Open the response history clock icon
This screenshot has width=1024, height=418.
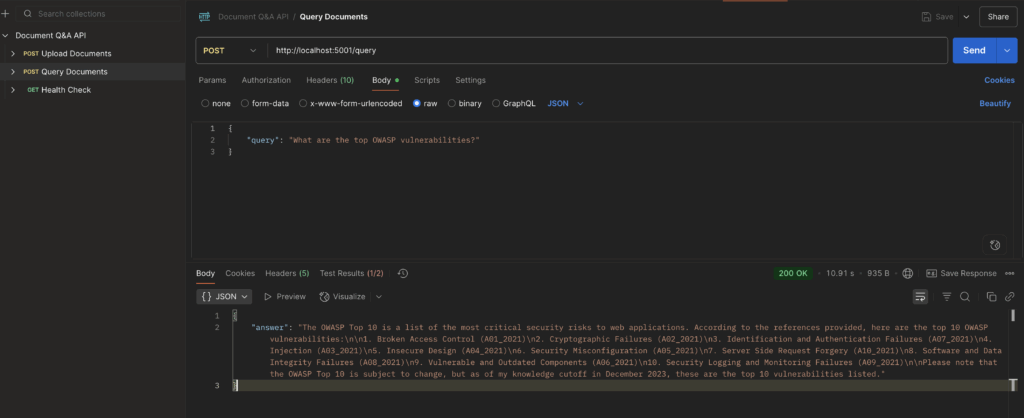403,273
